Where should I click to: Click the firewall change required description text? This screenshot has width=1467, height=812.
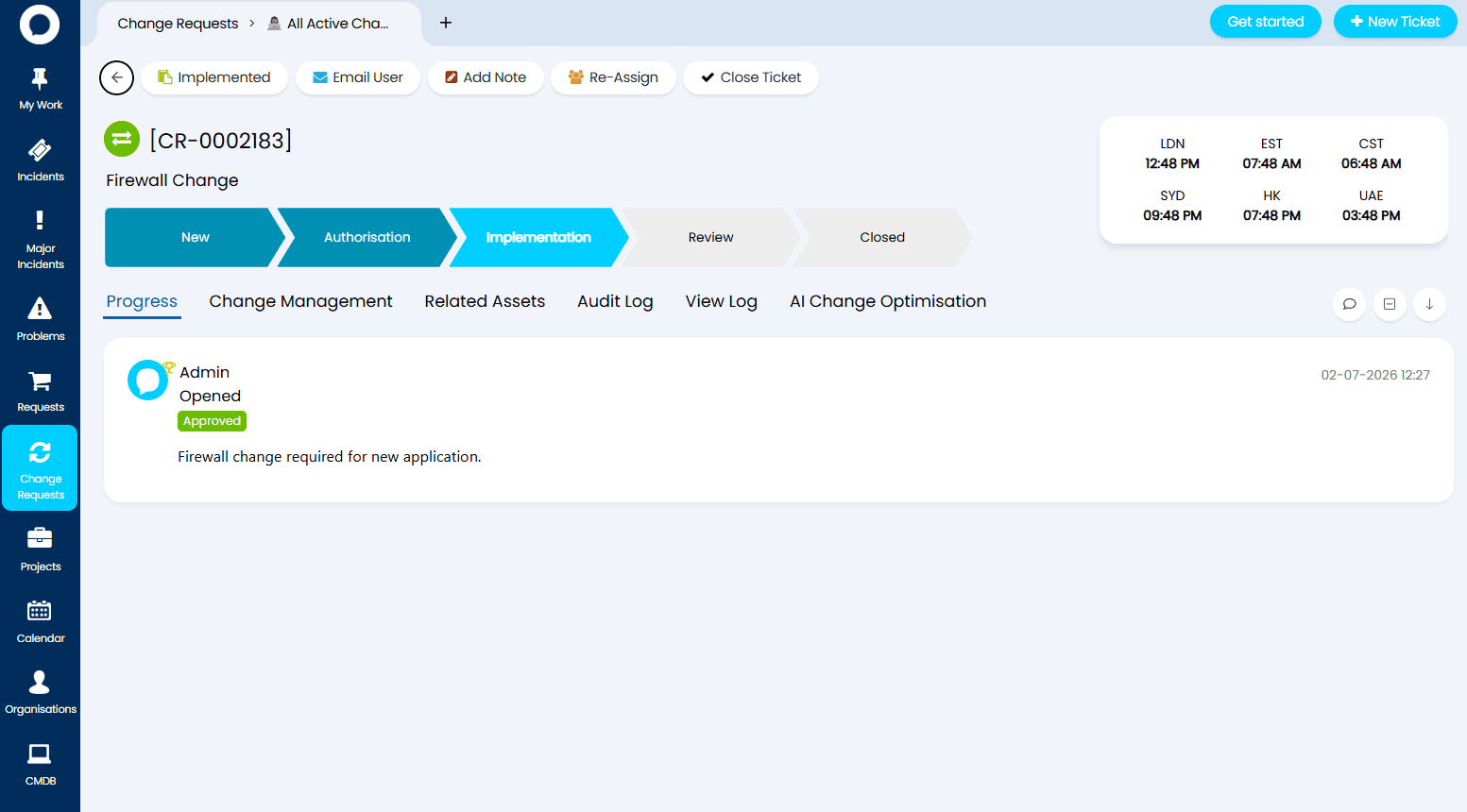coord(330,457)
